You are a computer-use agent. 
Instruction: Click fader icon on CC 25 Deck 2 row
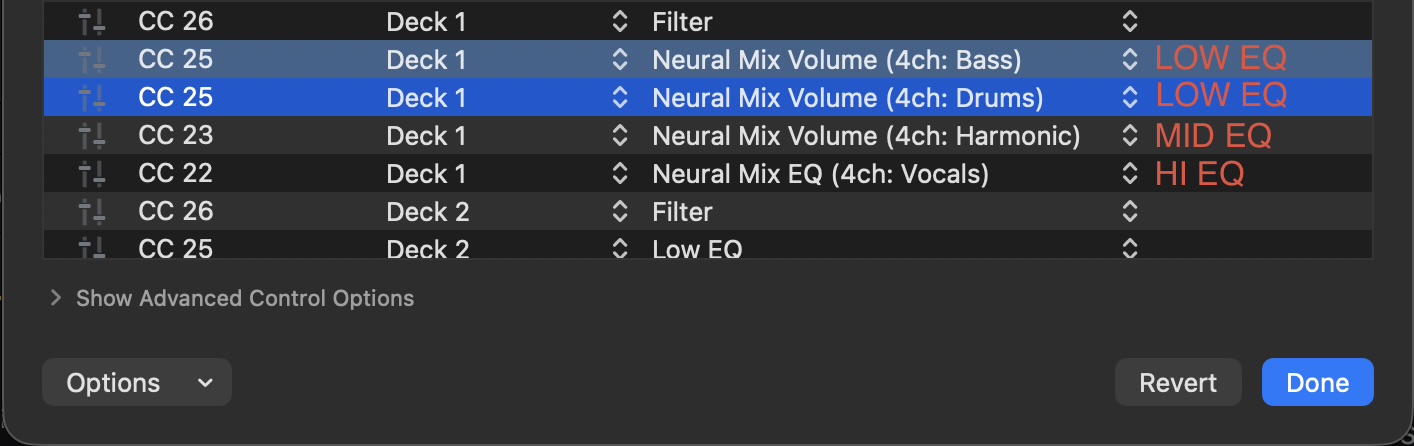pyautogui.click(x=91, y=248)
